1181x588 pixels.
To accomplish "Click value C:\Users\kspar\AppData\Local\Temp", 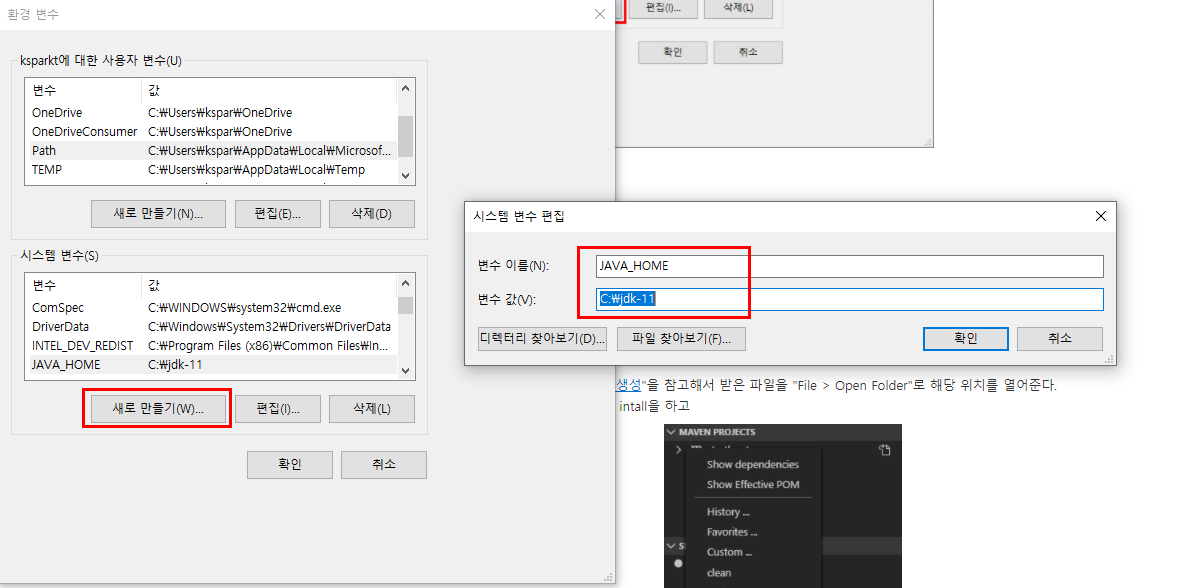I will click(x=257, y=170).
